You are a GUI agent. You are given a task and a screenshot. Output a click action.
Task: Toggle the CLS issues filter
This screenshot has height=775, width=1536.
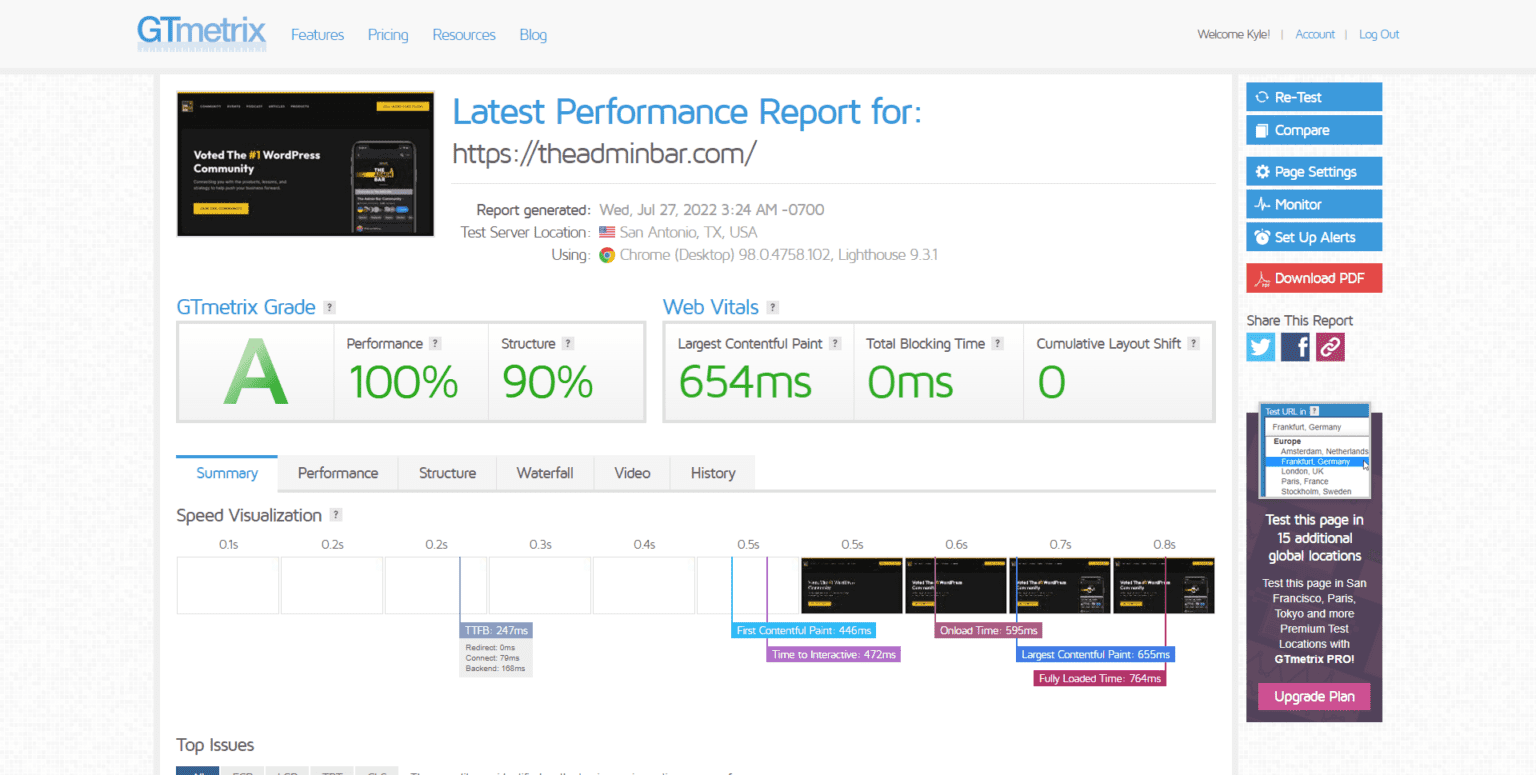pyautogui.click(x=377, y=772)
